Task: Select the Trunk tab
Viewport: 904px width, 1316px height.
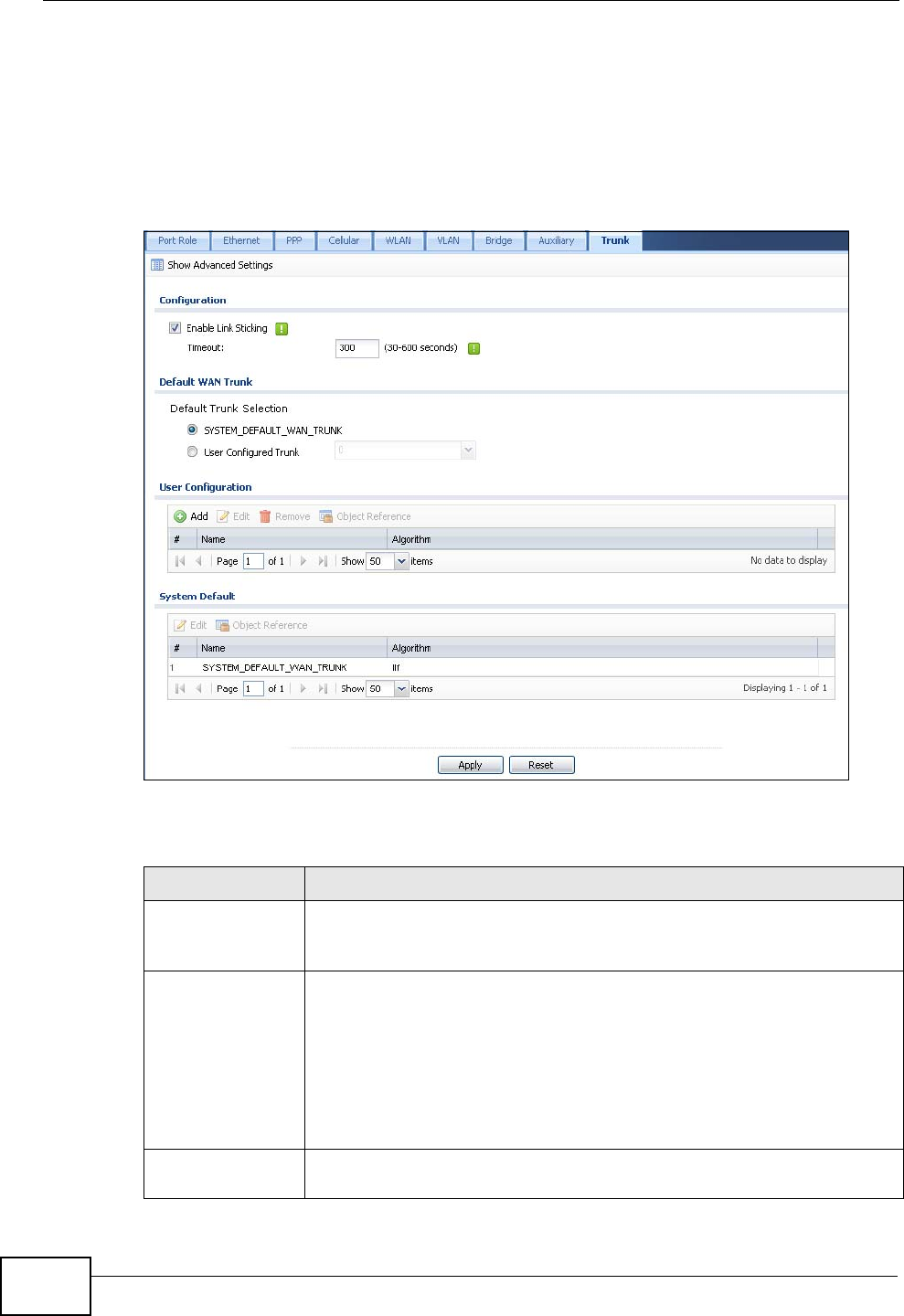Action: point(615,241)
